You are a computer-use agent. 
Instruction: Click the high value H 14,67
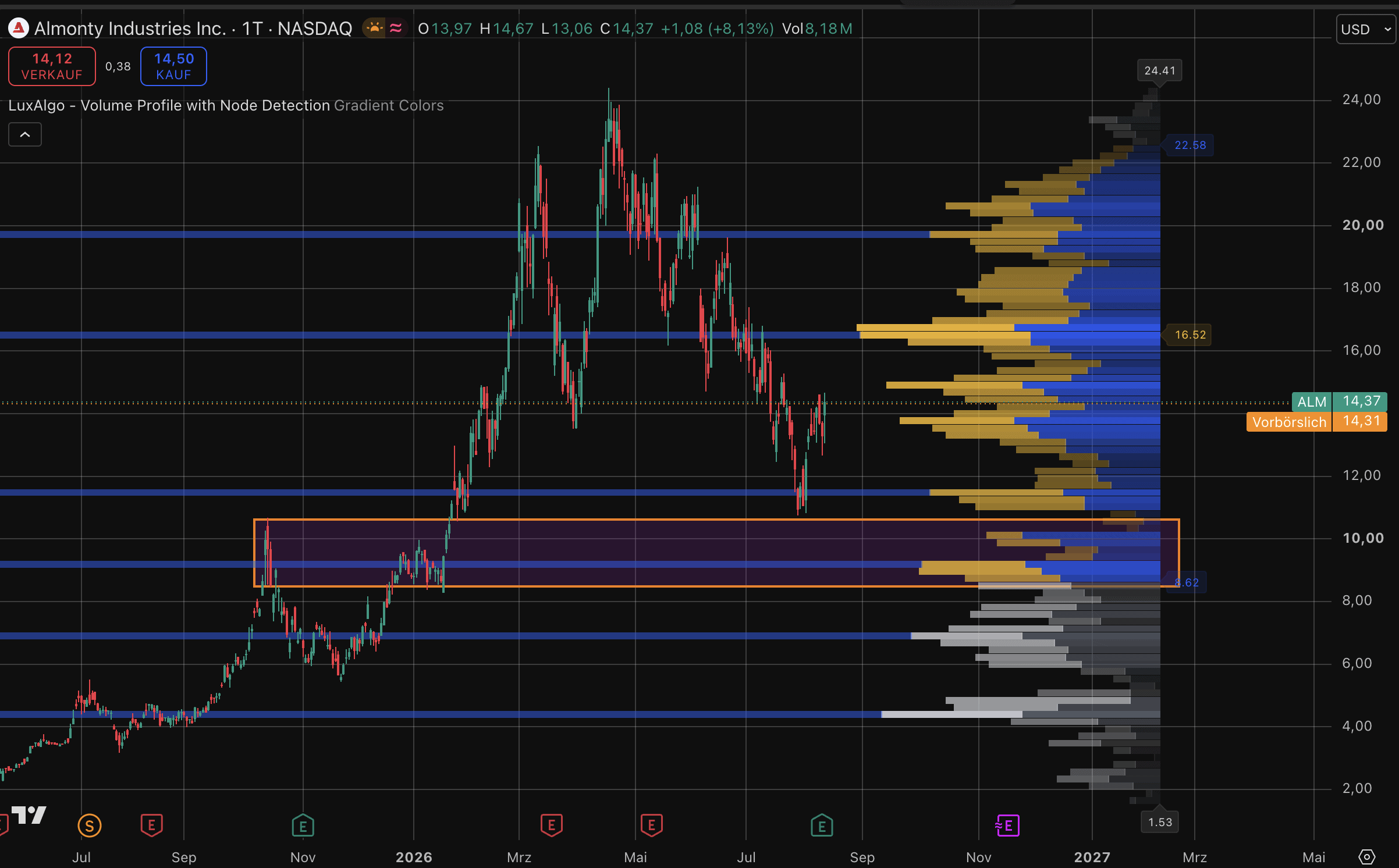click(x=506, y=29)
